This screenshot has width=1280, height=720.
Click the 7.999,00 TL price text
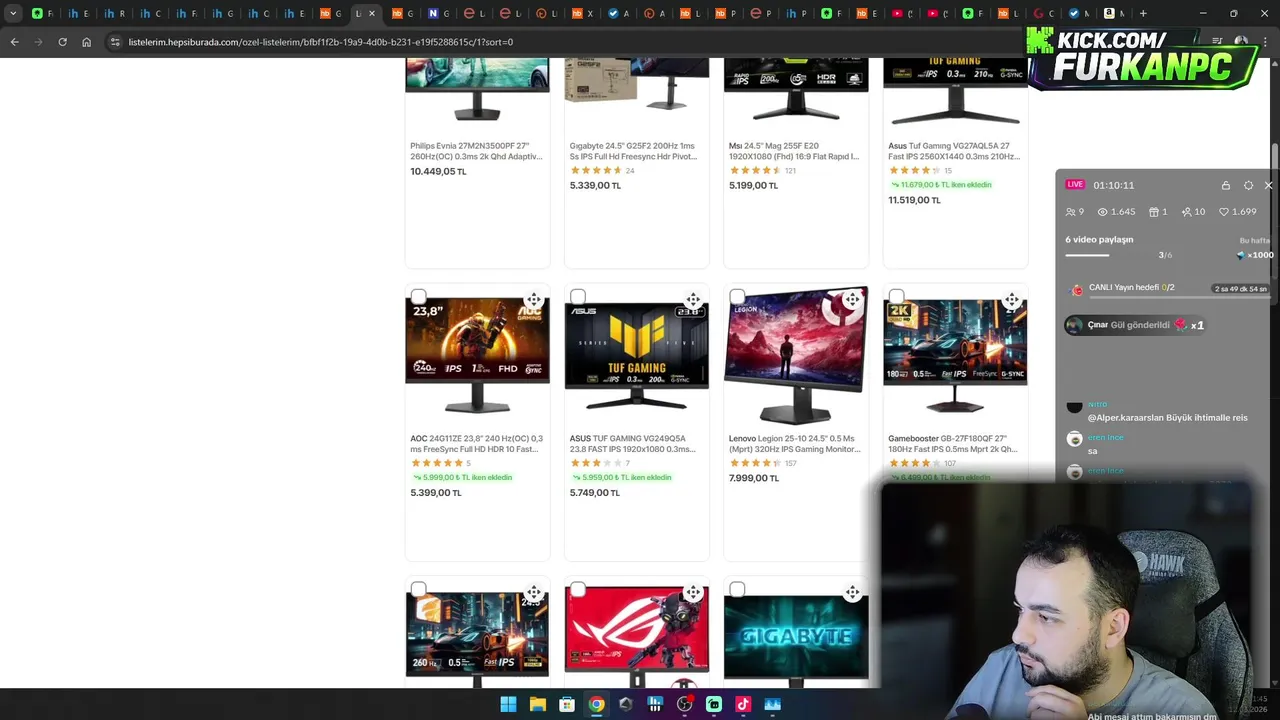coord(754,478)
